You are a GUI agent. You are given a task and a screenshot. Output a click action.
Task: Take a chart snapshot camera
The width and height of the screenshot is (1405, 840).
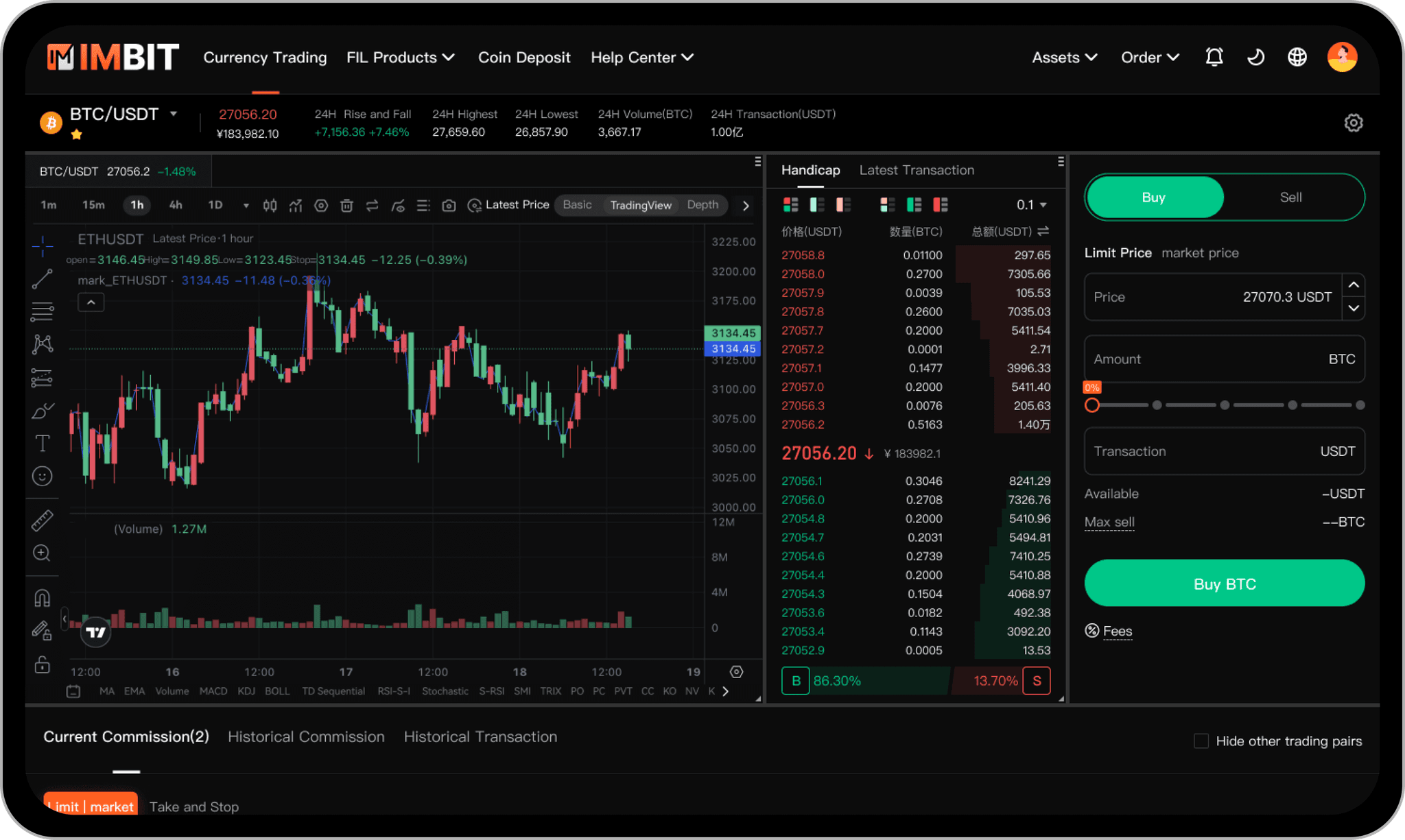click(x=449, y=205)
